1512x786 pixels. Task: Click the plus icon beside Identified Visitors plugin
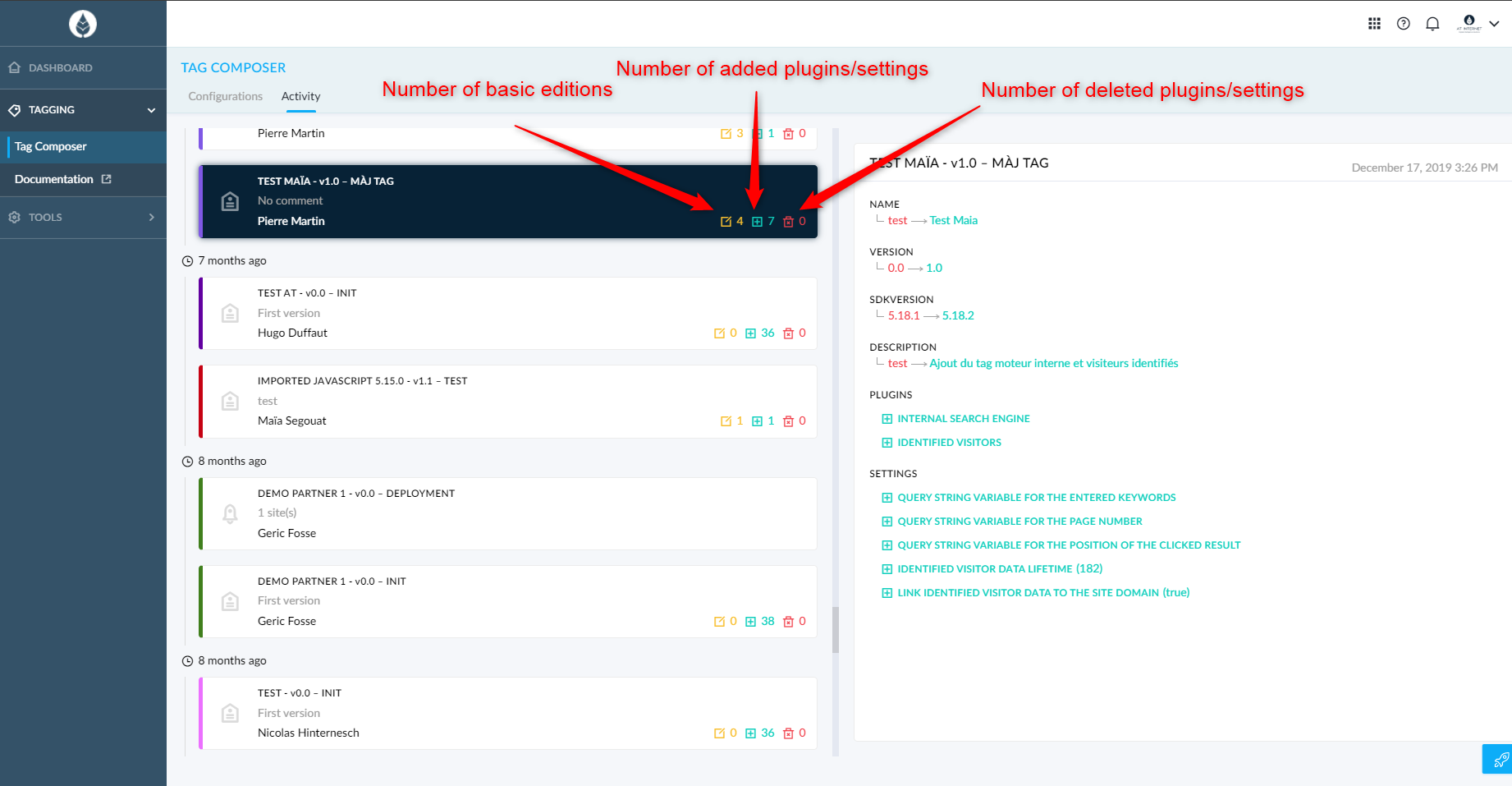click(887, 443)
